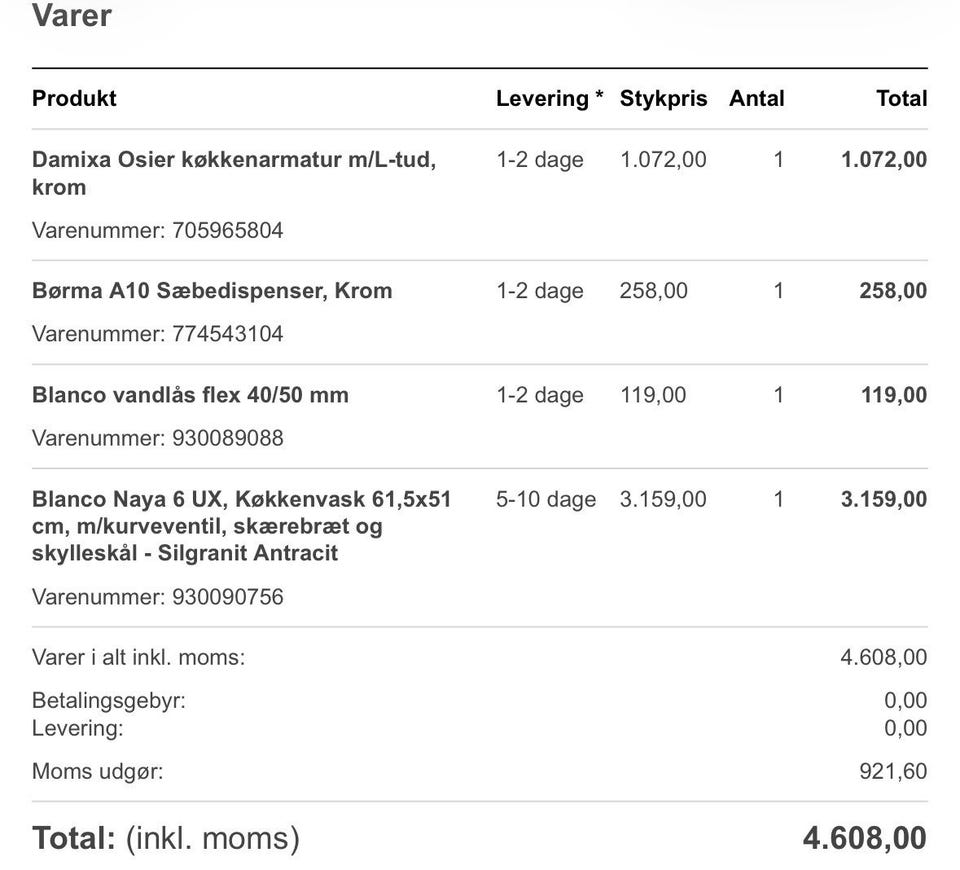Viewport: 960px width, 870px height.
Task: Click the Varer section heading
Action: (72, 16)
